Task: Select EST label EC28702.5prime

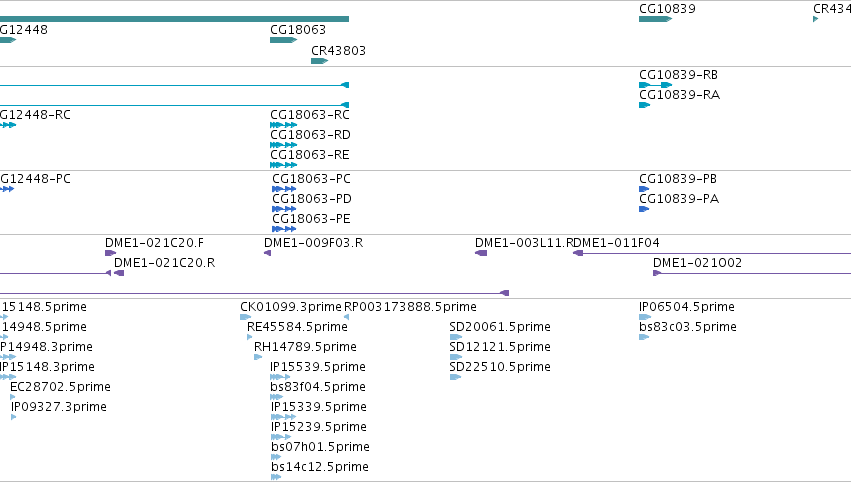Action: point(60,387)
